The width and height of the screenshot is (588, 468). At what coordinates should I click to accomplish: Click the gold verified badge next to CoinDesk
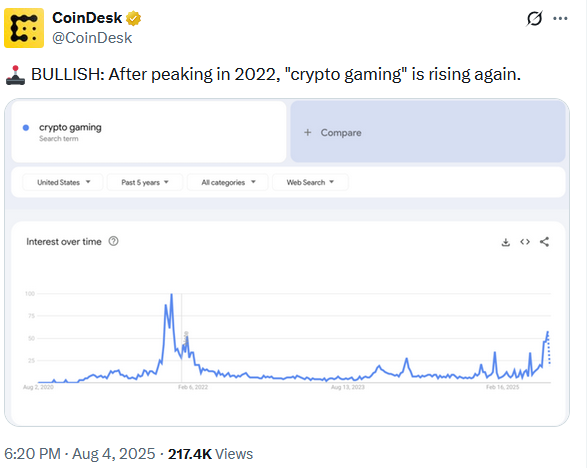(133, 18)
